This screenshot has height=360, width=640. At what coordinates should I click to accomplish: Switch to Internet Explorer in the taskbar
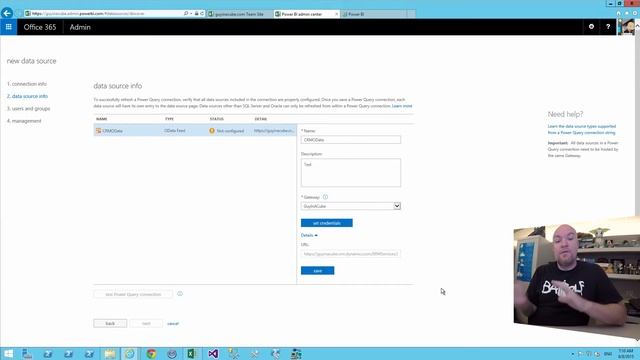click(130, 353)
